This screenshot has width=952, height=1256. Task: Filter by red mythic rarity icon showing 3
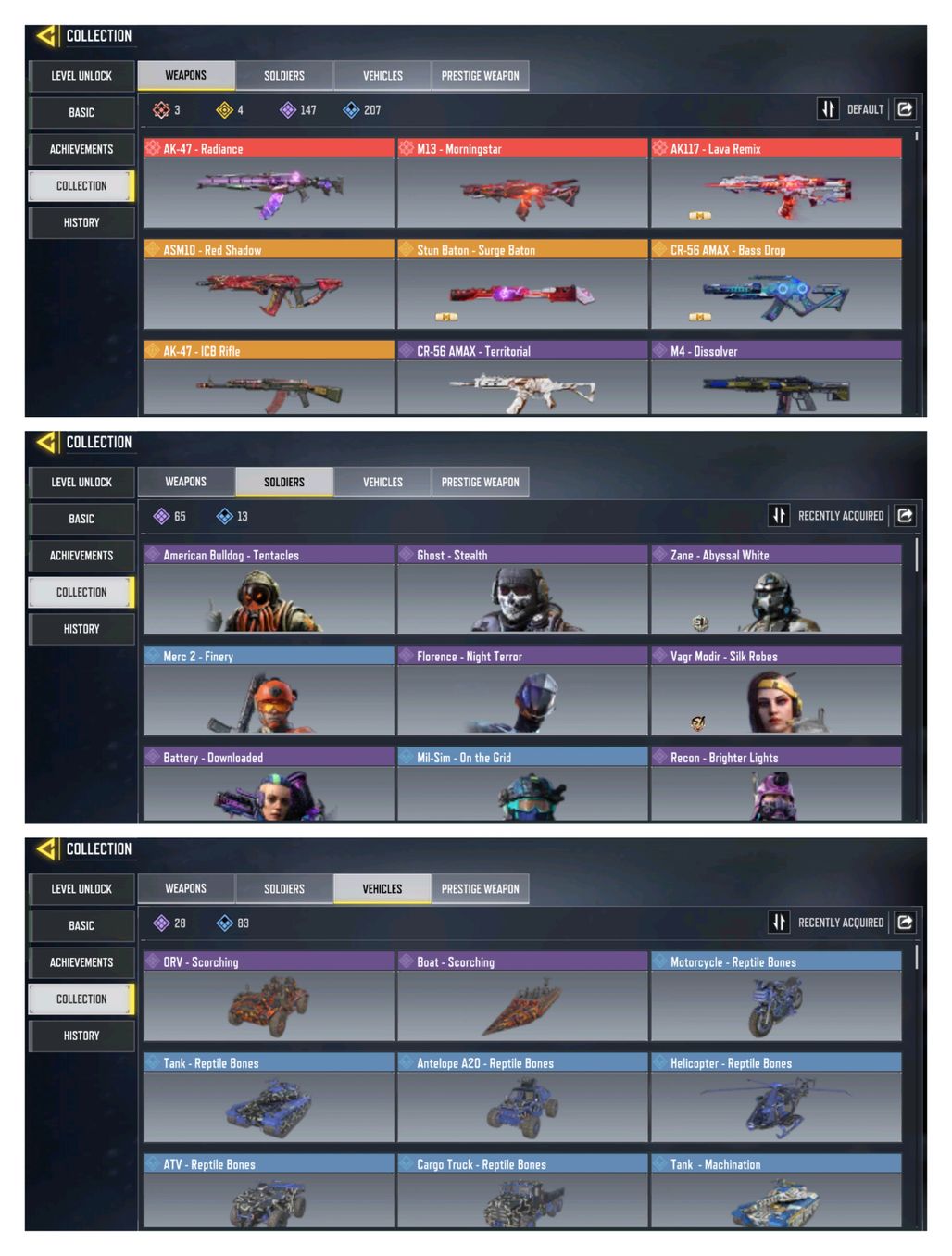click(x=167, y=110)
